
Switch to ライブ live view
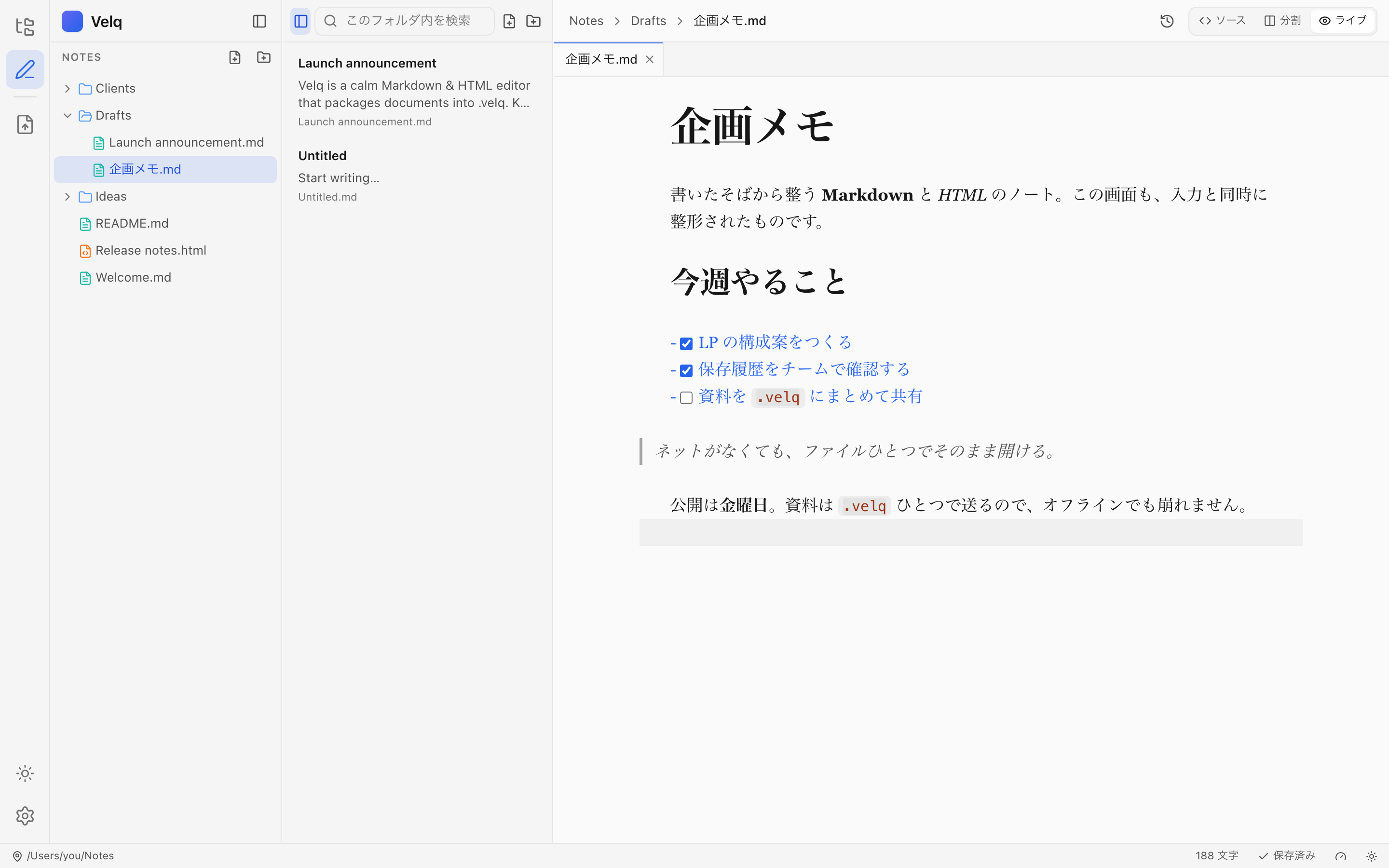point(1343,21)
